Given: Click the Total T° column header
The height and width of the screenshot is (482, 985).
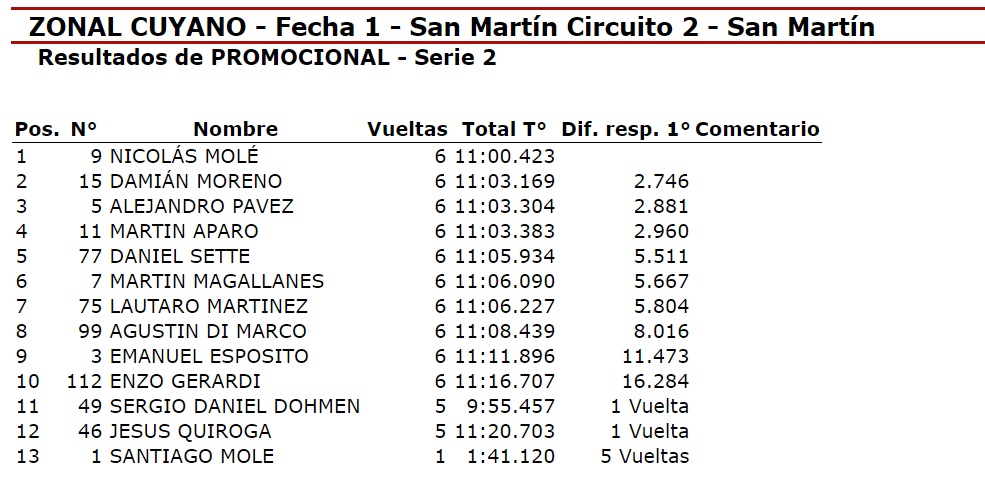Looking at the screenshot, I should tap(504, 129).
